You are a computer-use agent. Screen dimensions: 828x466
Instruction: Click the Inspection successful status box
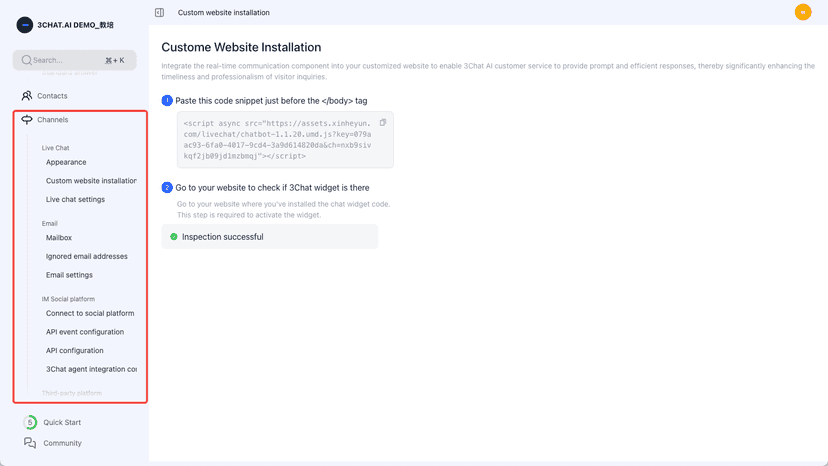pos(270,237)
